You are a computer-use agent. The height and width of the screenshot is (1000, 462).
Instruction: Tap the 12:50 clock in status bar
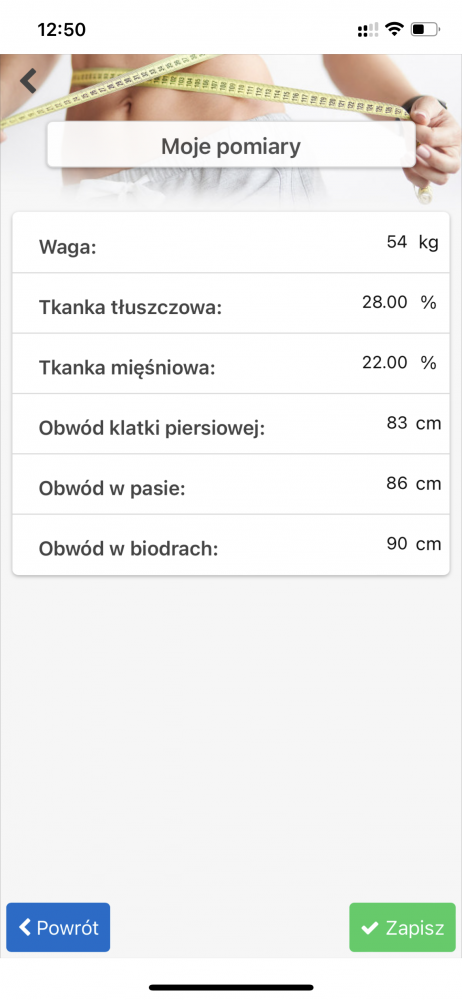click(61, 29)
